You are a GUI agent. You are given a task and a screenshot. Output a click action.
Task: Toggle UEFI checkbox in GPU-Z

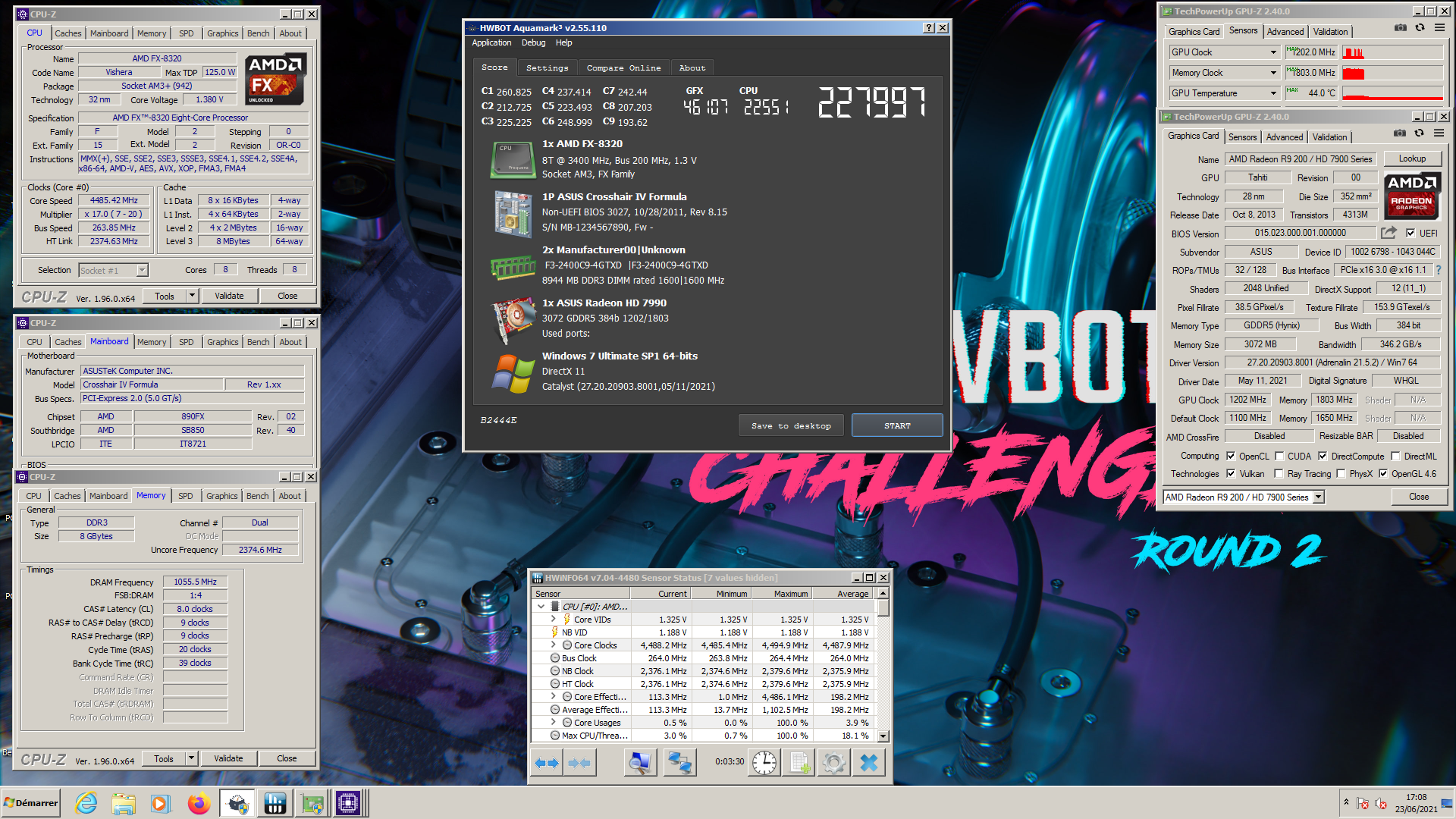(x=1410, y=233)
